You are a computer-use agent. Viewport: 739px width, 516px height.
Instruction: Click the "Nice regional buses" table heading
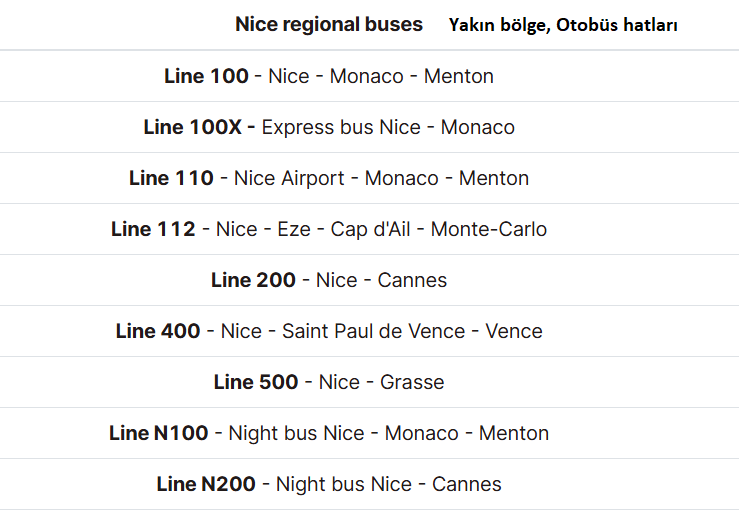(x=329, y=24)
